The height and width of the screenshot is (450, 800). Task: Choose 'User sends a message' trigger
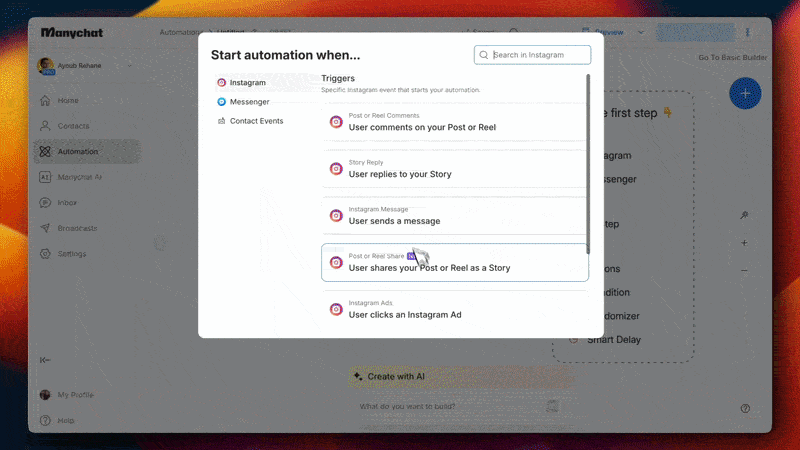point(454,216)
